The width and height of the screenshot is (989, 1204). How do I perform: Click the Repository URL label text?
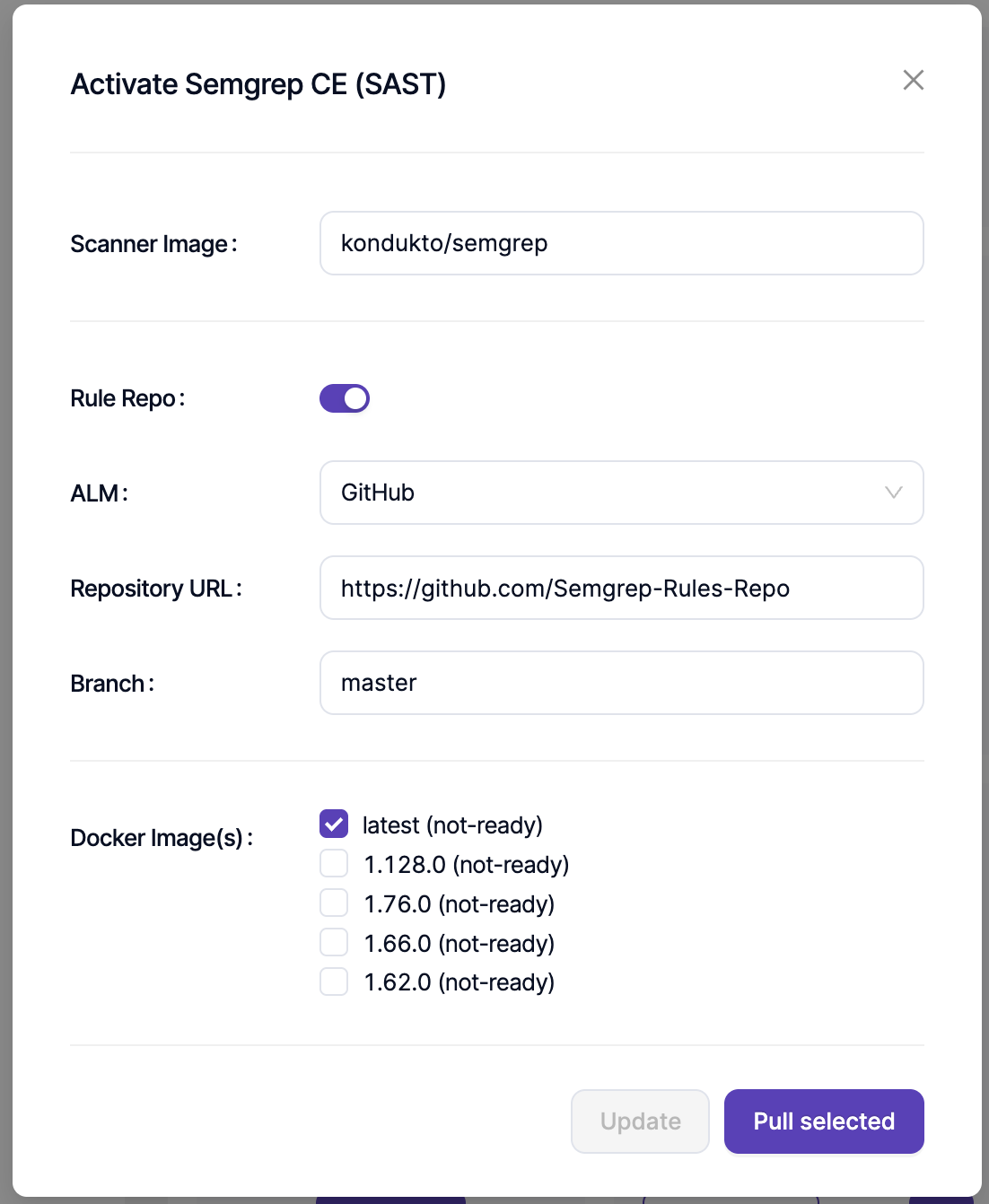pyautogui.click(x=153, y=589)
